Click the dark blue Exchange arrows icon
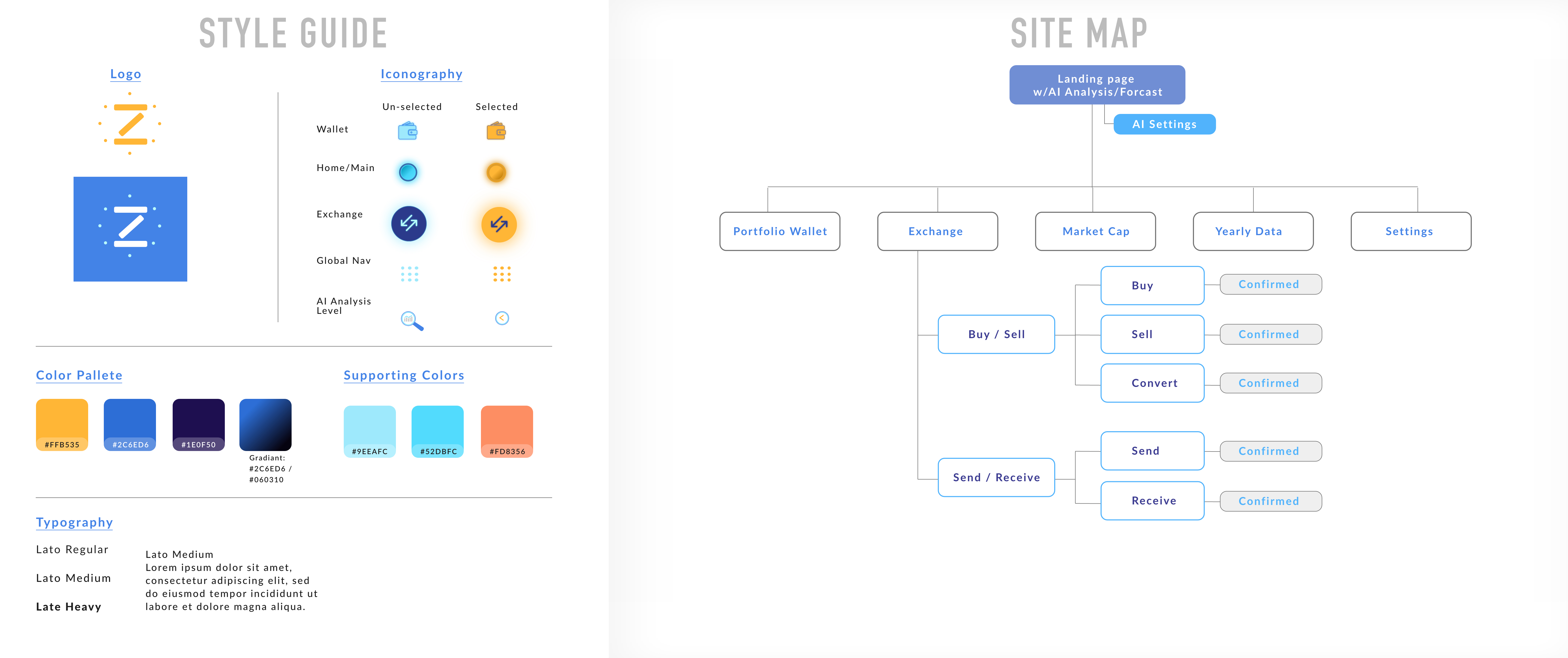 (408, 223)
